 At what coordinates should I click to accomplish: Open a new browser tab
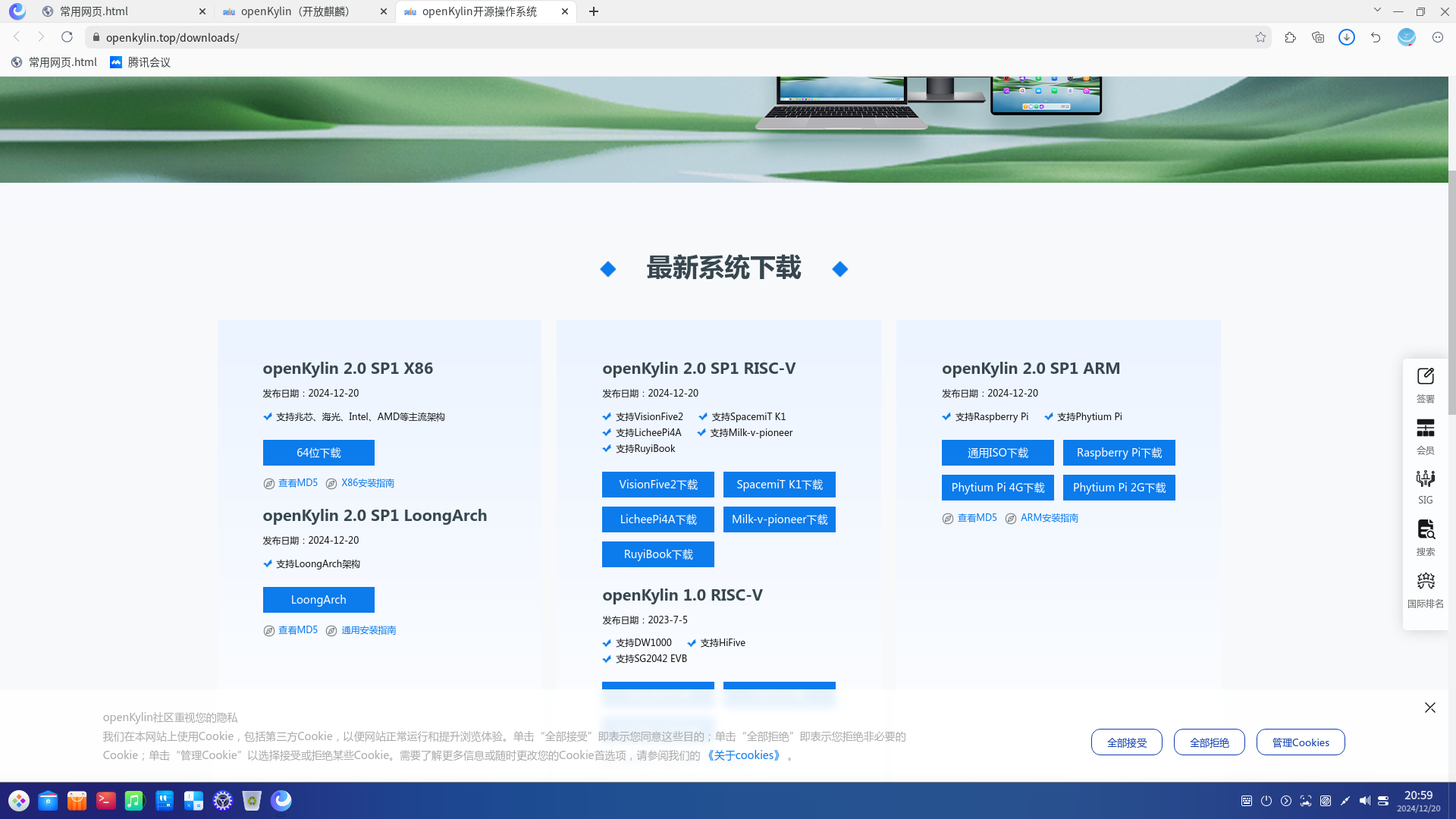click(594, 11)
